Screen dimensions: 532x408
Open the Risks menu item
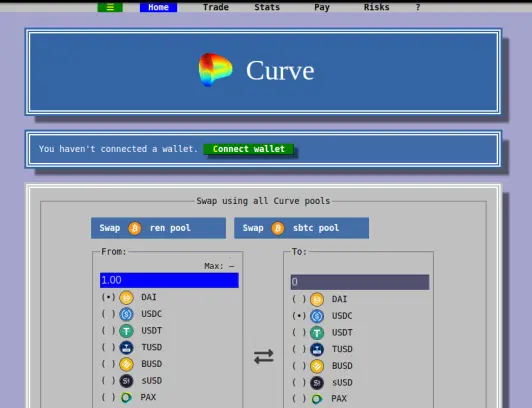click(376, 7)
